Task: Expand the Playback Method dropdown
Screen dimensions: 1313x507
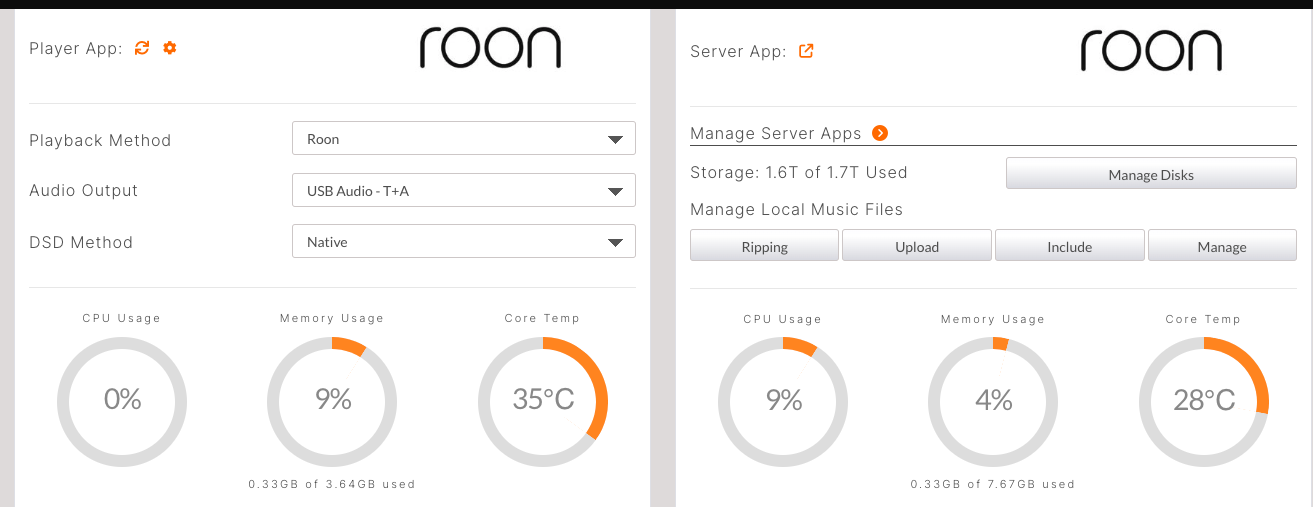Action: [464, 139]
